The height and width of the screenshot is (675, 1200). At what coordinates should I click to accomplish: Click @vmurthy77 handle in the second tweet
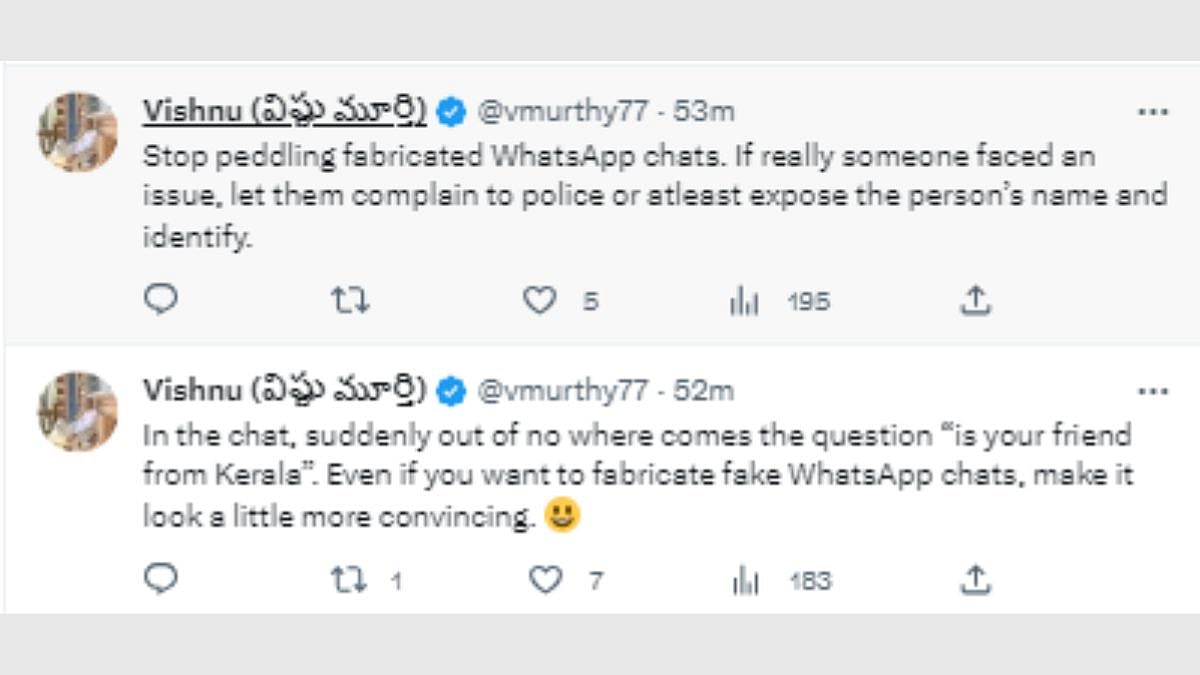(x=562, y=391)
